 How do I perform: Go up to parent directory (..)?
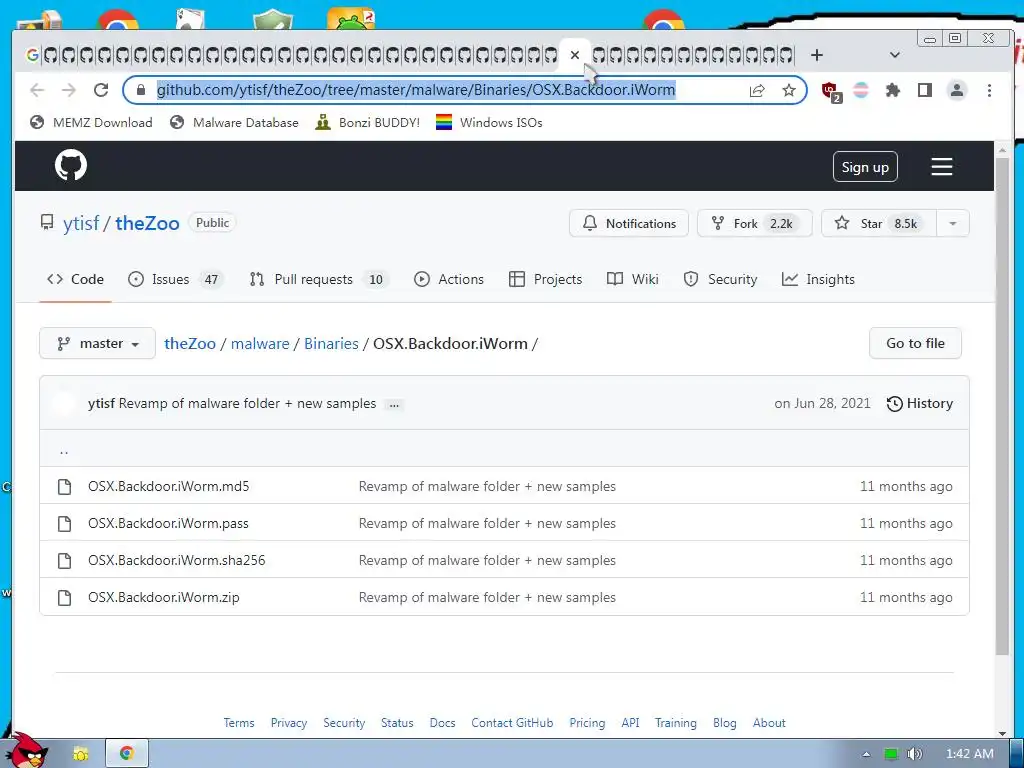64,449
